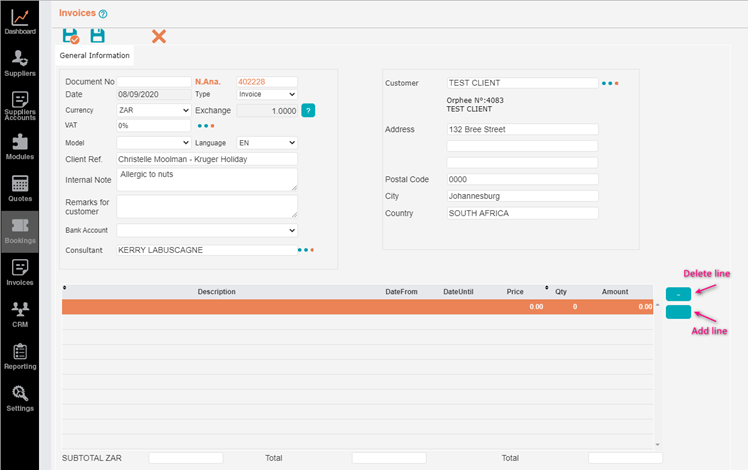
Task: Click the City field Johannesburg
Action: [523, 196]
